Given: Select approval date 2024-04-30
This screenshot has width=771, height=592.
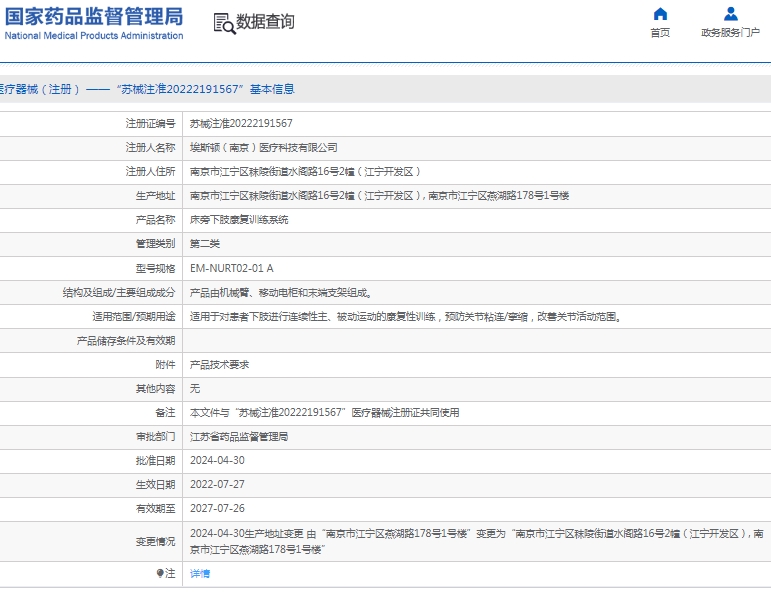Looking at the screenshot, I should 217,460.
